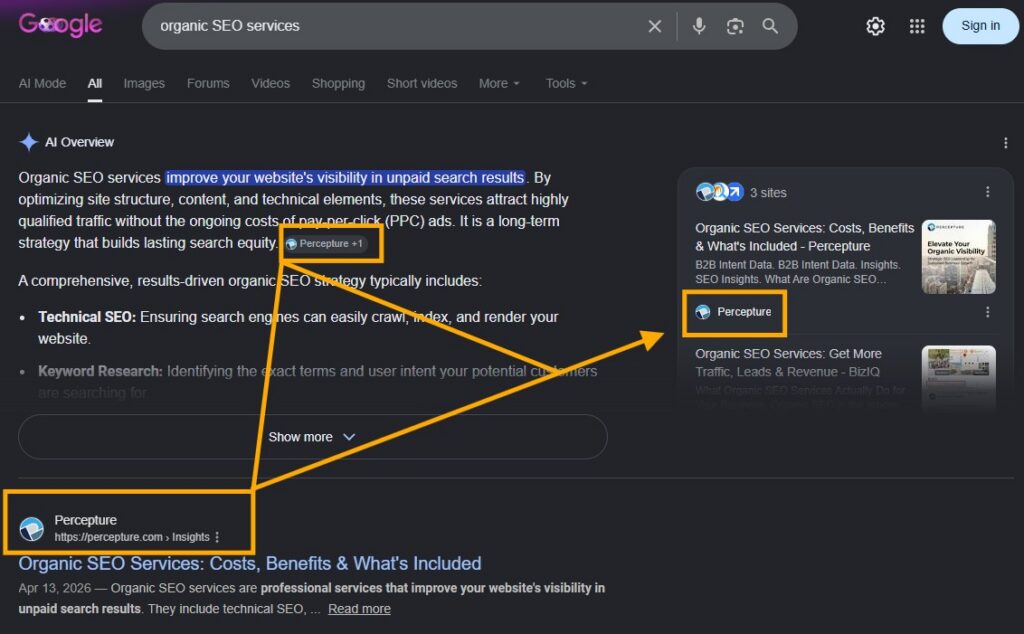1024x634 pixels.
Task: Click the Google logo
Action: (x=60, y=25)
